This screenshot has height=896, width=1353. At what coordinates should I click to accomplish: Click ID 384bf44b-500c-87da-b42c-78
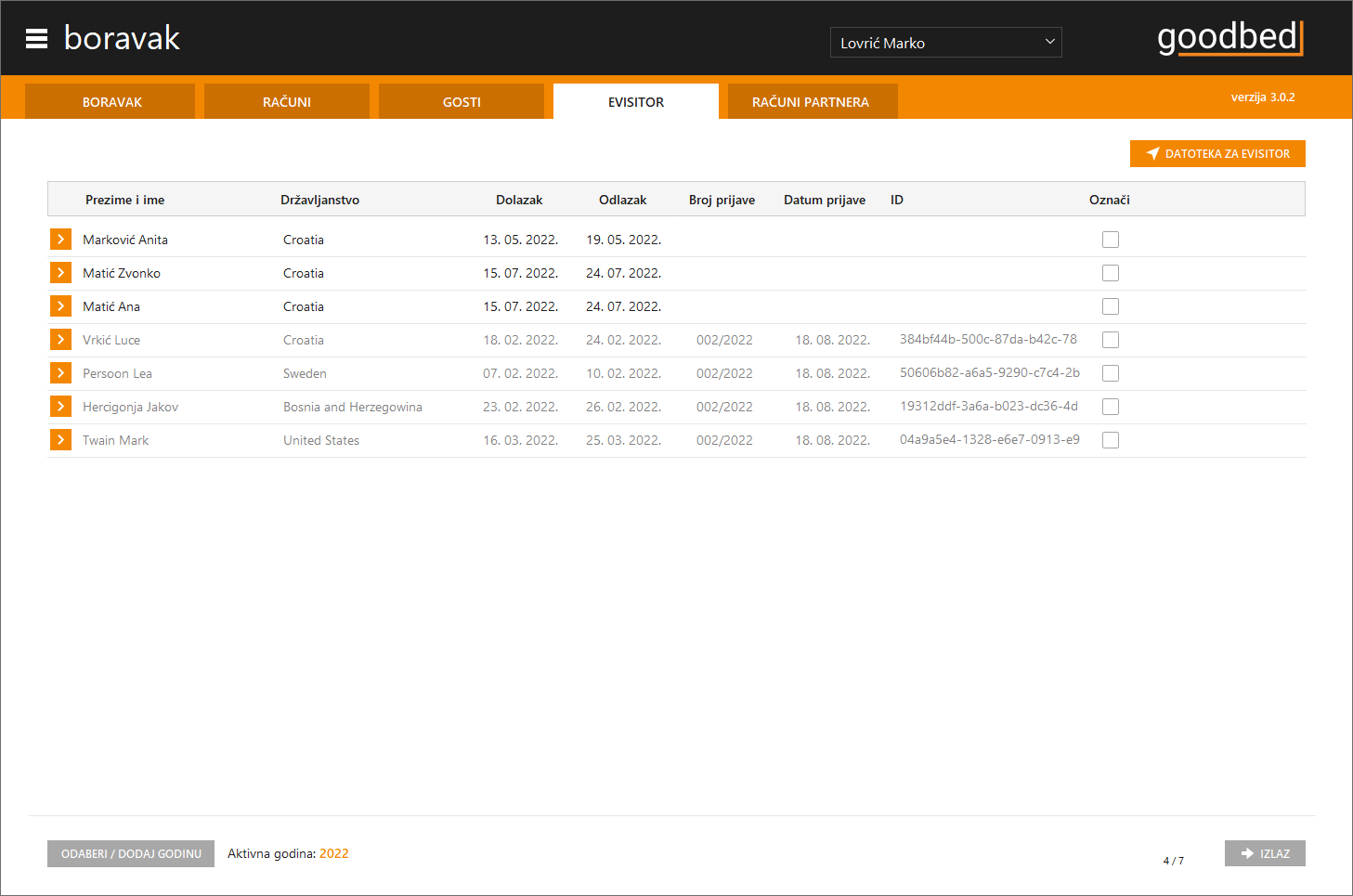(988, 339)
